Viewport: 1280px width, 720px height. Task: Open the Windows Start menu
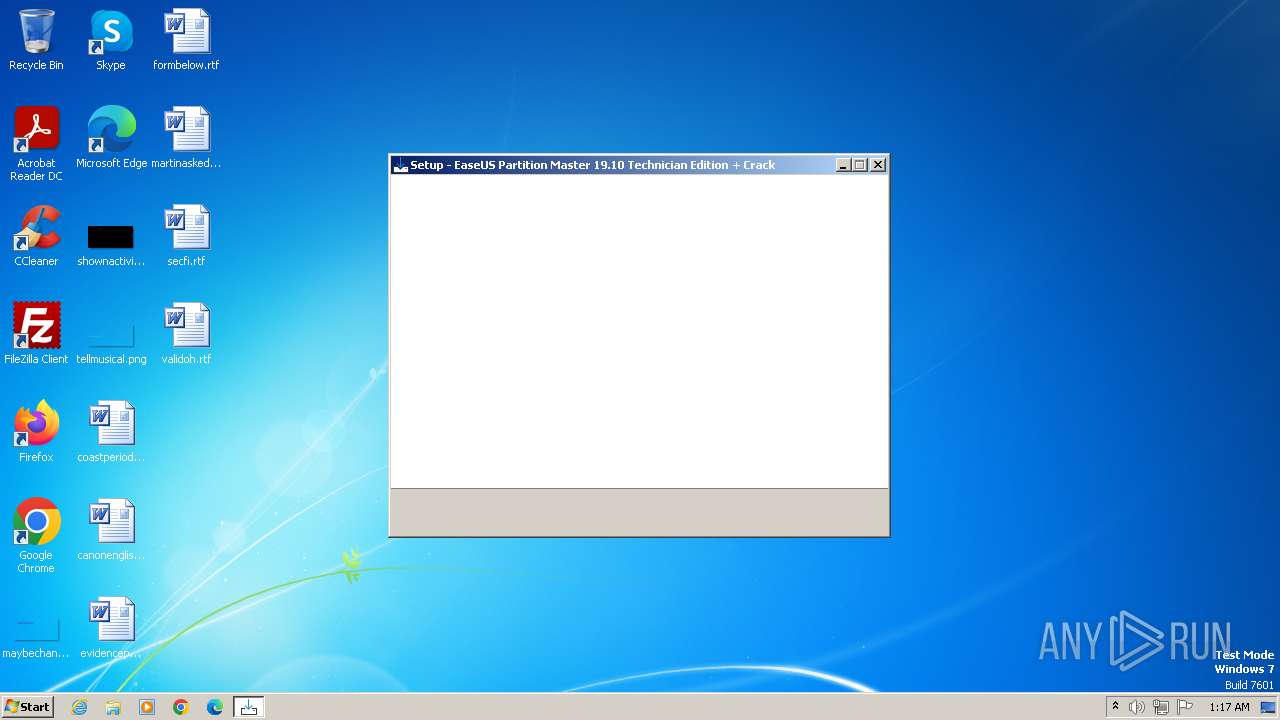coord(27,707)
